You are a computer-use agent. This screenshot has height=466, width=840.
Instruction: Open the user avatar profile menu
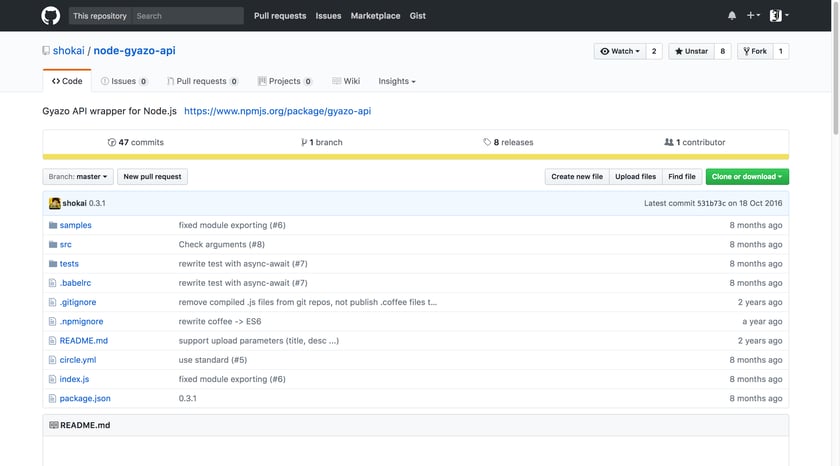779,16
